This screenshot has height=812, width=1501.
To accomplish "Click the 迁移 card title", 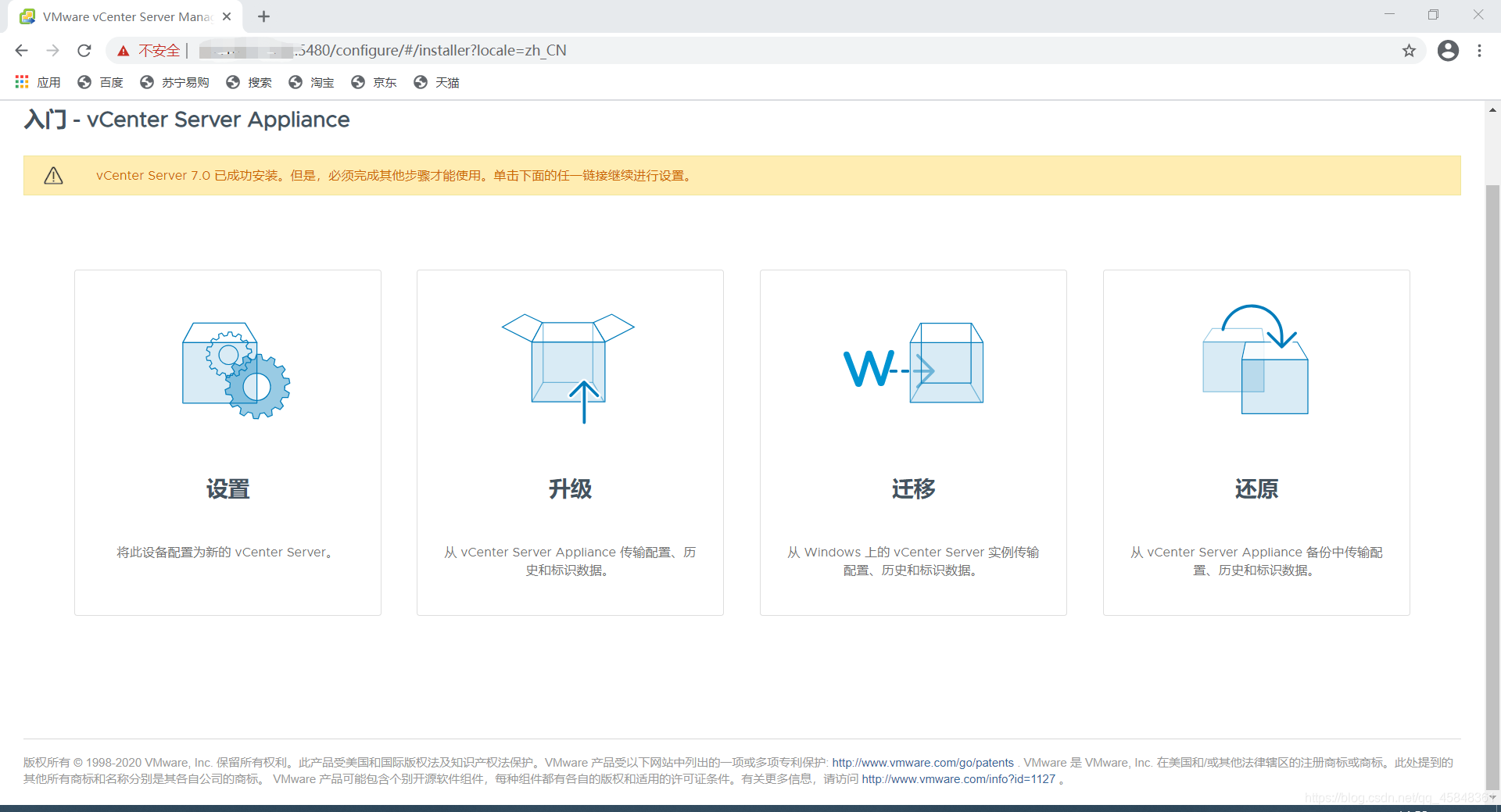I will click(x=913, y=489).
